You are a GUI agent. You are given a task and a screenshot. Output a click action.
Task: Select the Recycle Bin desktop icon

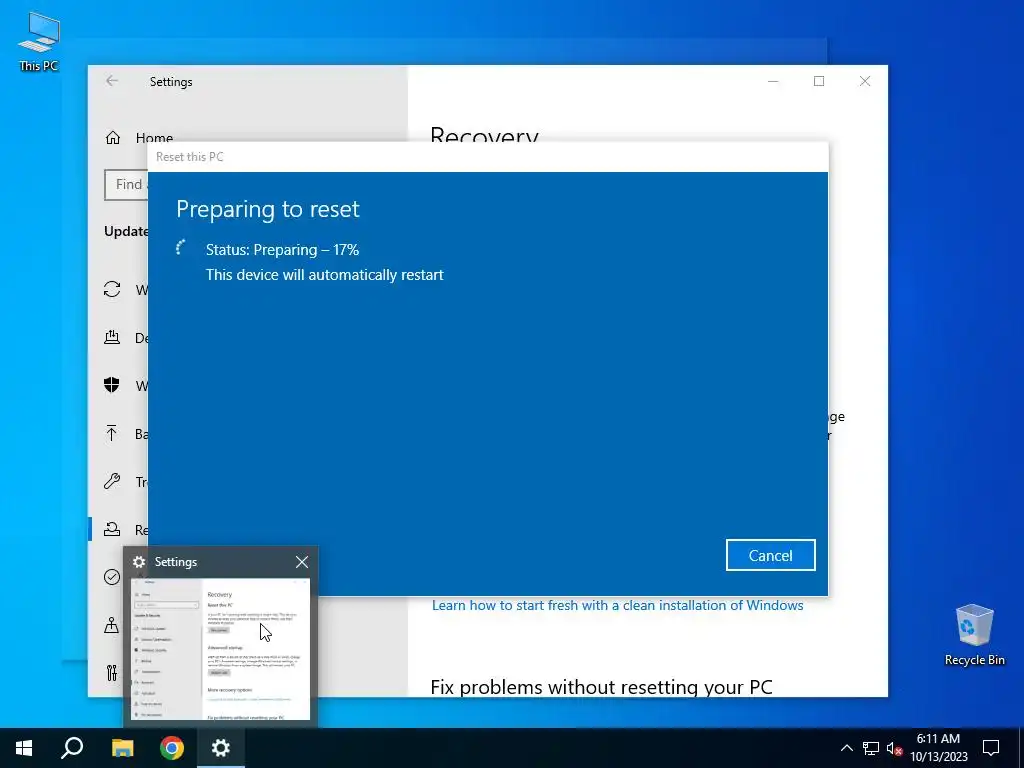pyautogui.click(x=974, y=635)
